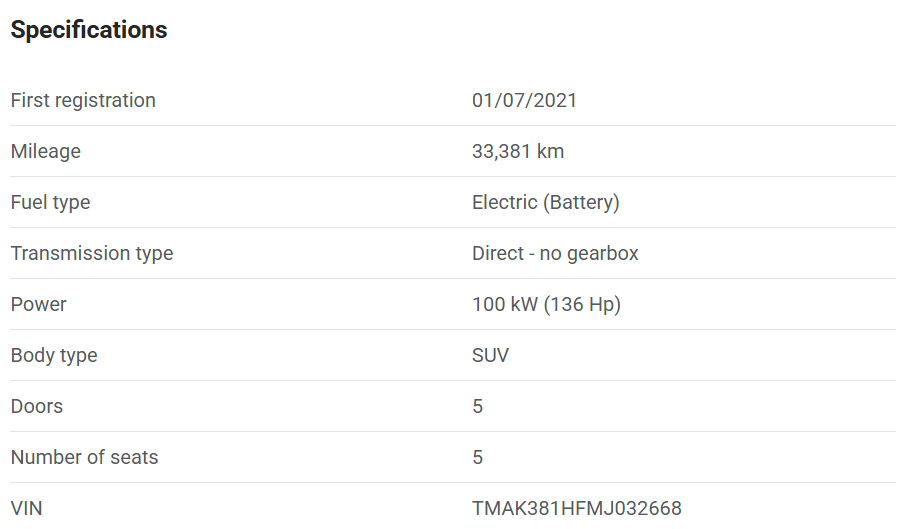Click the Number of seats value 5

click(x=477, y=457)
